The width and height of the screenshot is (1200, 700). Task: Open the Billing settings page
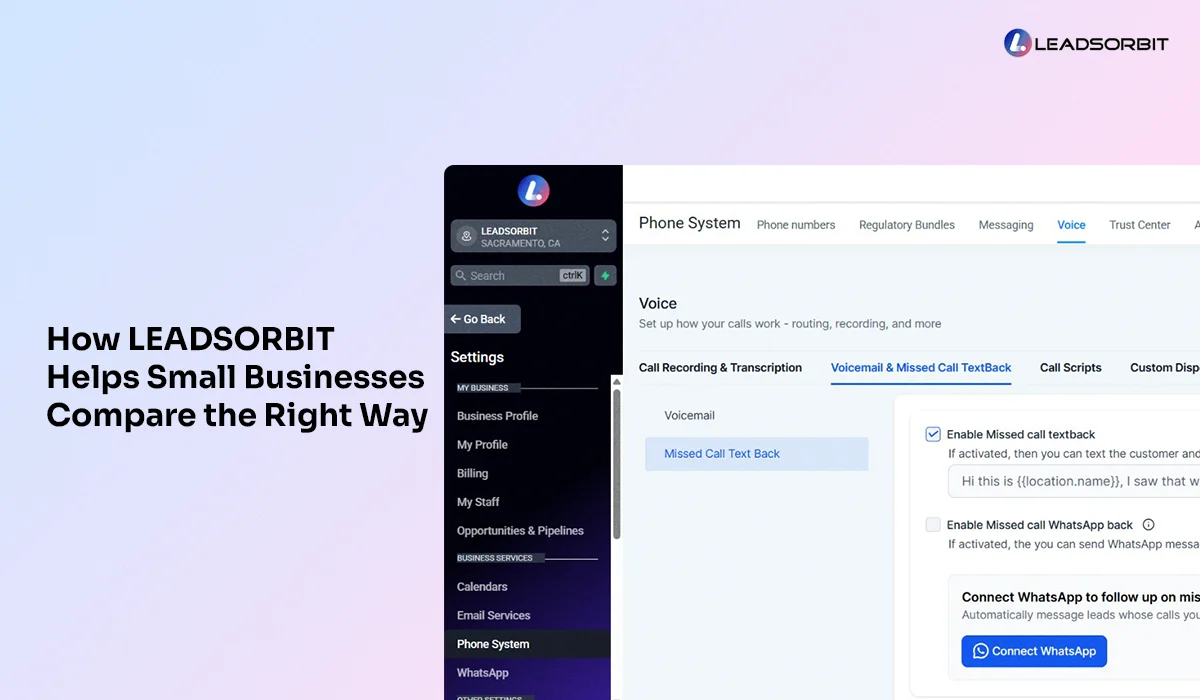(472, 474)
